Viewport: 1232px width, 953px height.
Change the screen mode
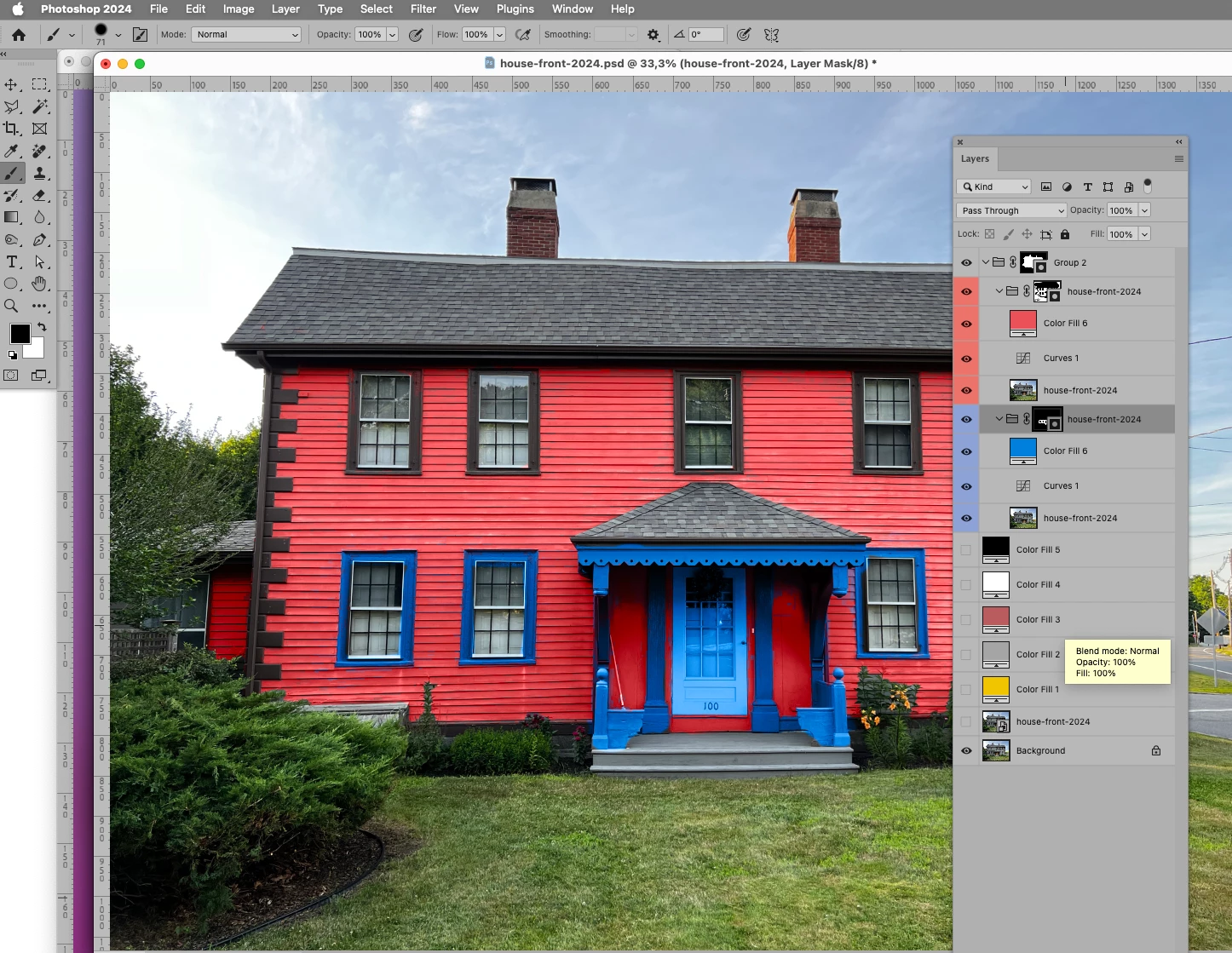tap(39, 376)
